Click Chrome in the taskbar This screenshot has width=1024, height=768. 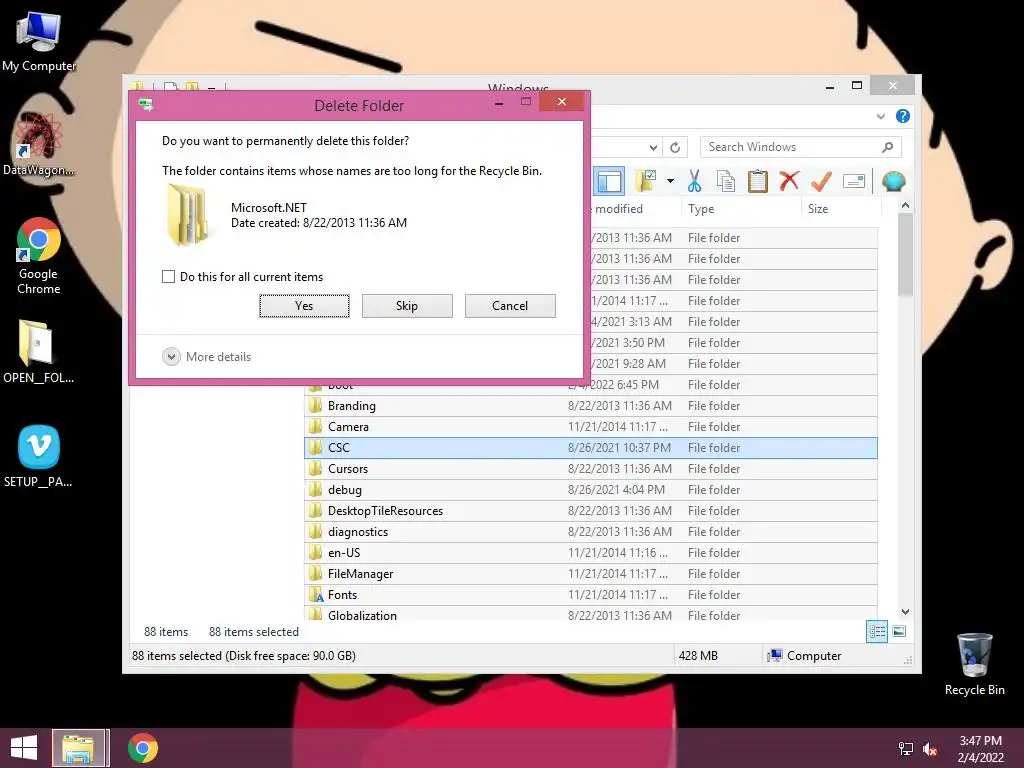click(142, 748)
